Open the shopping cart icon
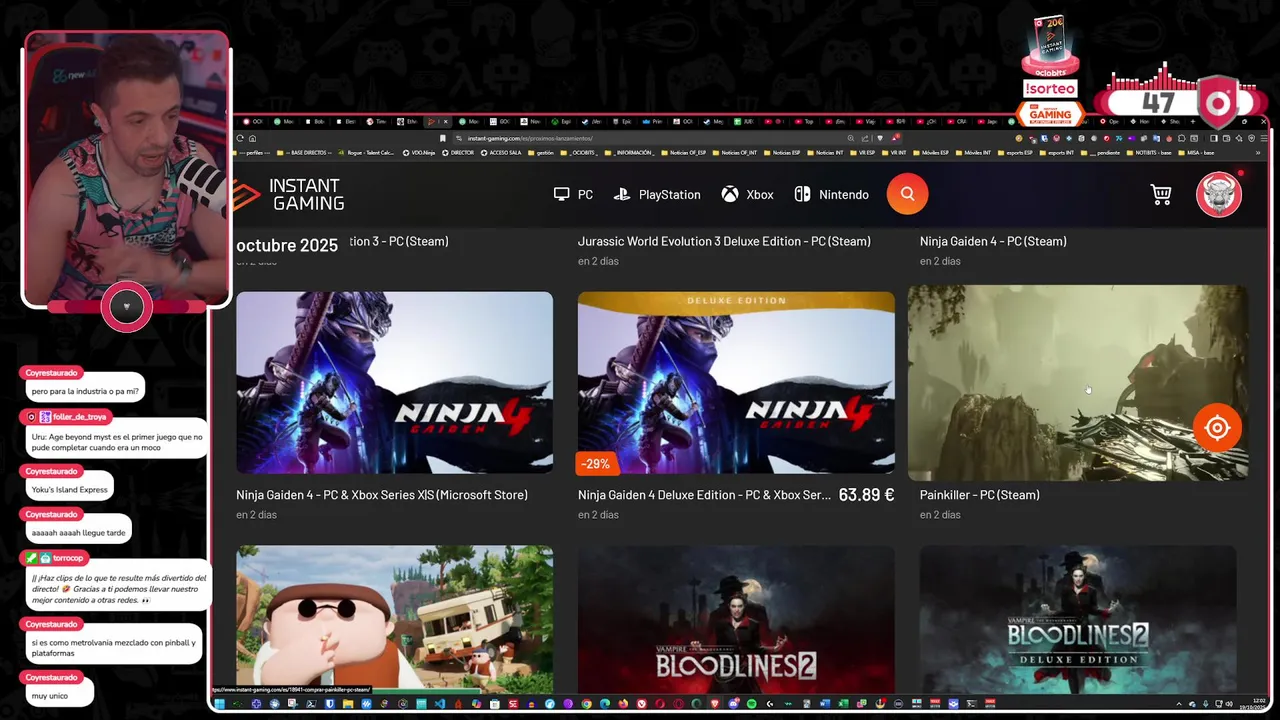Image resolution: width=1280 pixels, height=720 pixels. [1161, 194]
